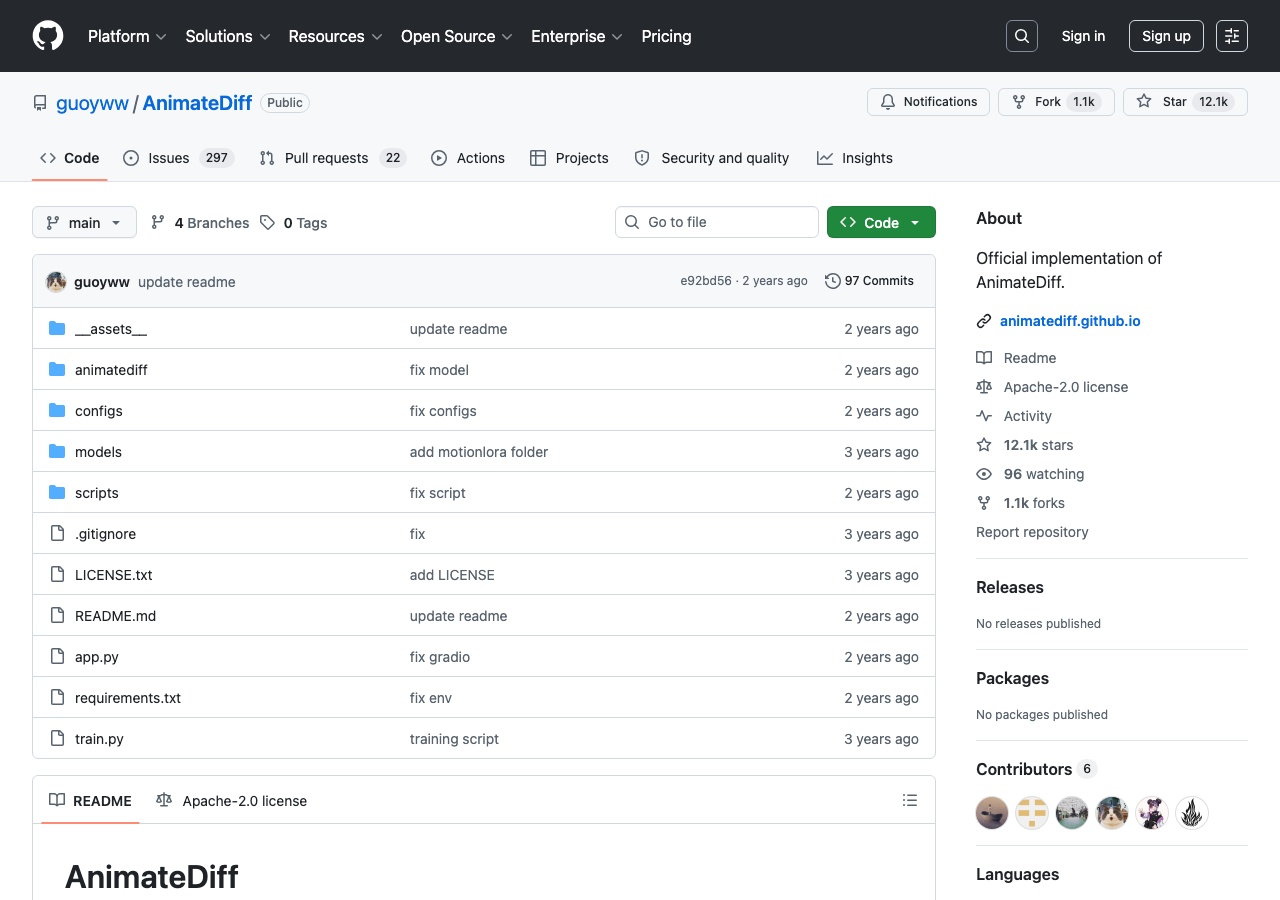Expand the Solutions menu

point(228,36)
